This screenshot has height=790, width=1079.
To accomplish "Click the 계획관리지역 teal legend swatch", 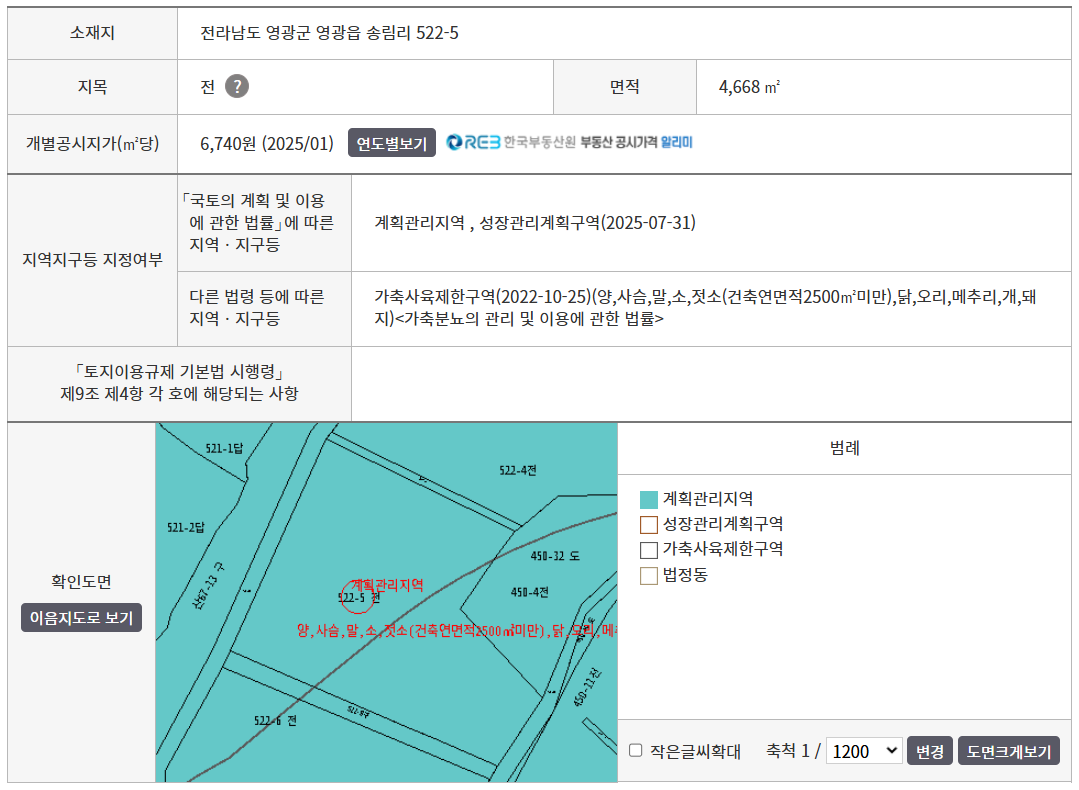I will [x=649, y=499].
